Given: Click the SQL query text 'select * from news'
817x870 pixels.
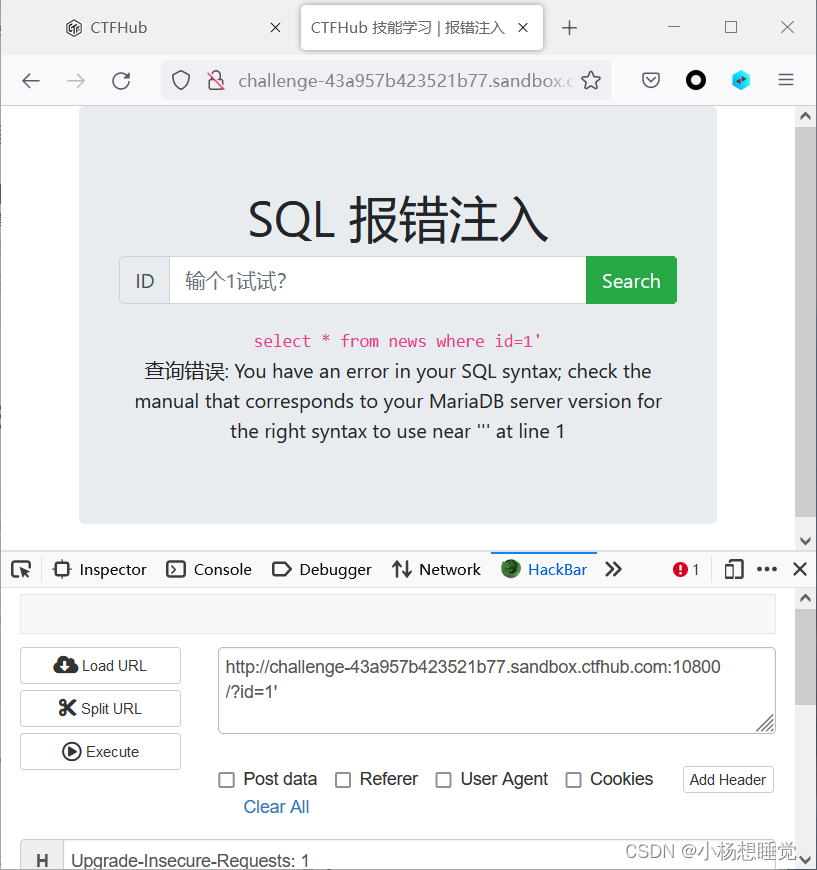Looking at the screenshot, I should pyautogui.click(x=340, y=341).
